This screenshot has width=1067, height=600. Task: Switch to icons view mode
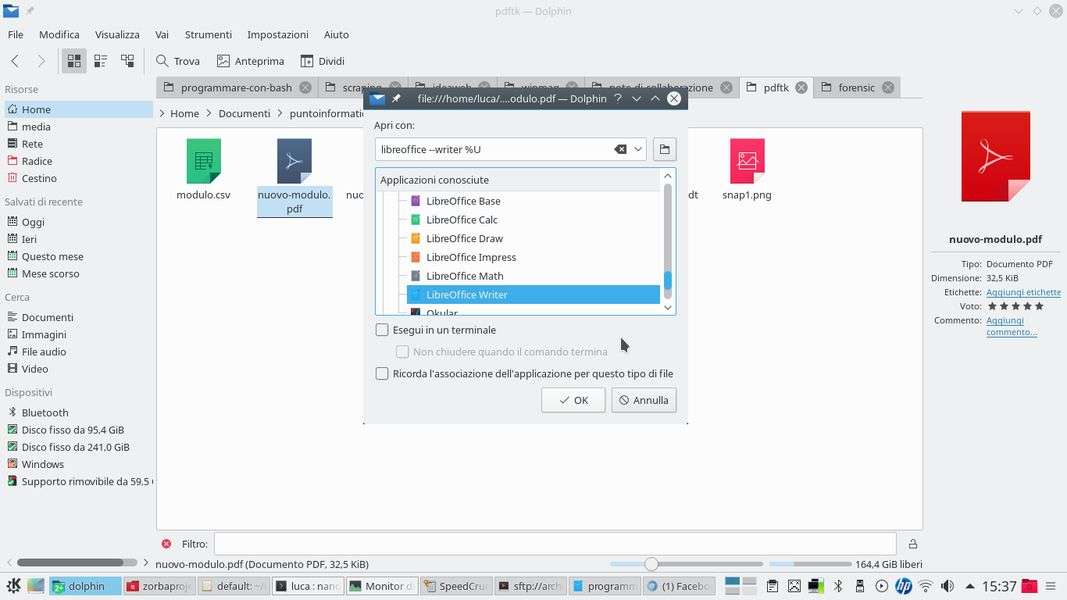click(x=74, y=61)
